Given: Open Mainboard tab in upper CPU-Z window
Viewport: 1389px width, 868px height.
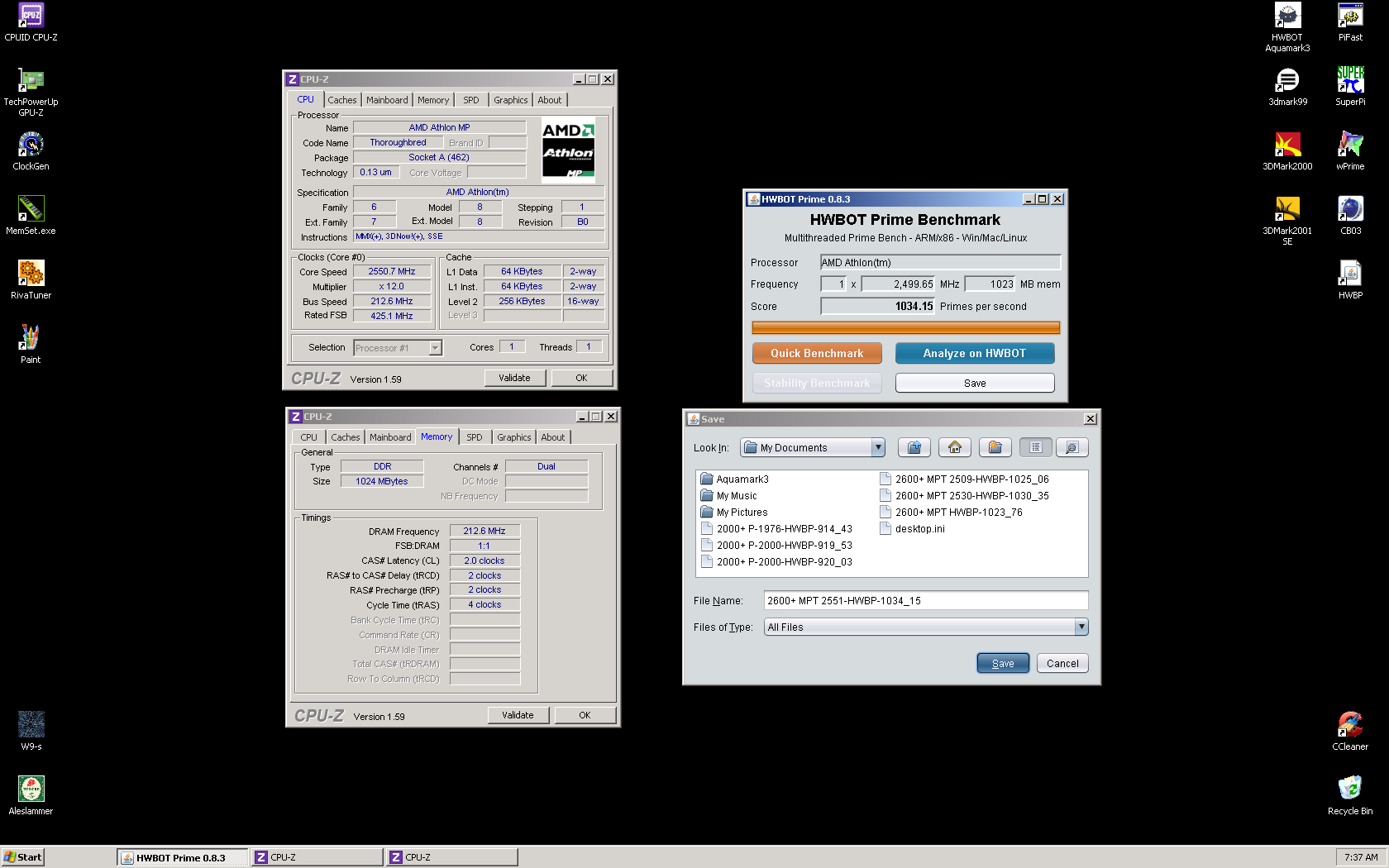Looking at the screenshot, I should [x=387, y=100].
